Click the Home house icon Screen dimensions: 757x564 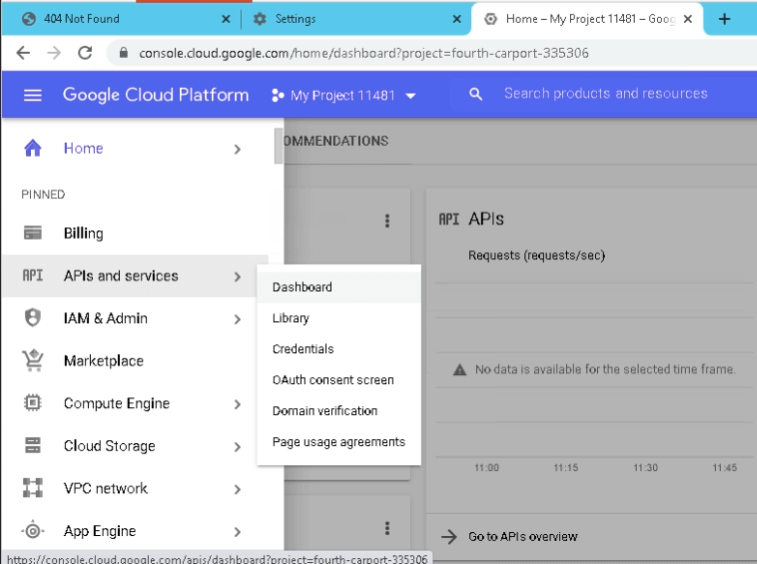click(33, 148)
